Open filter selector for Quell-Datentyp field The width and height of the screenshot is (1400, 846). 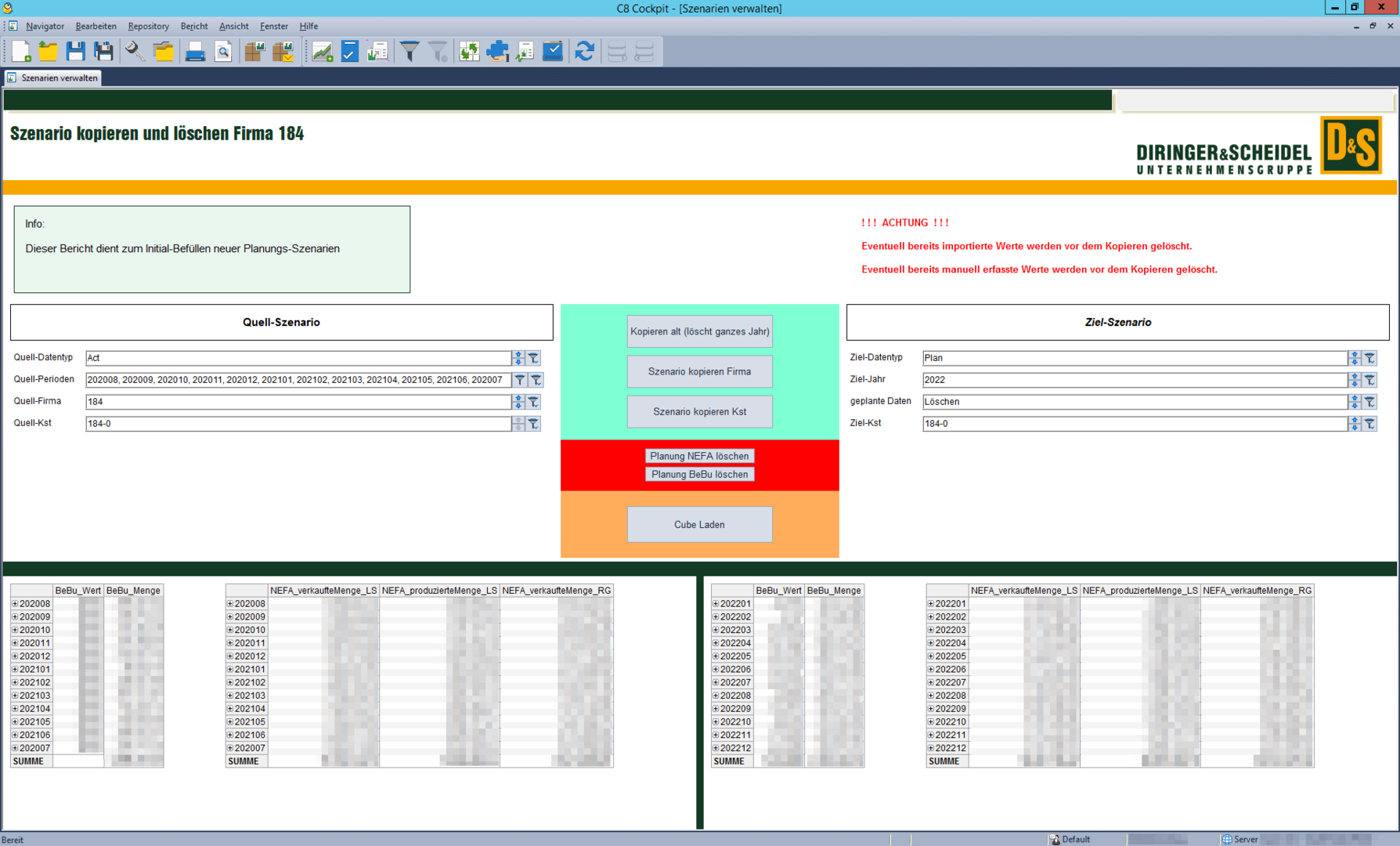tap(534, 358)
